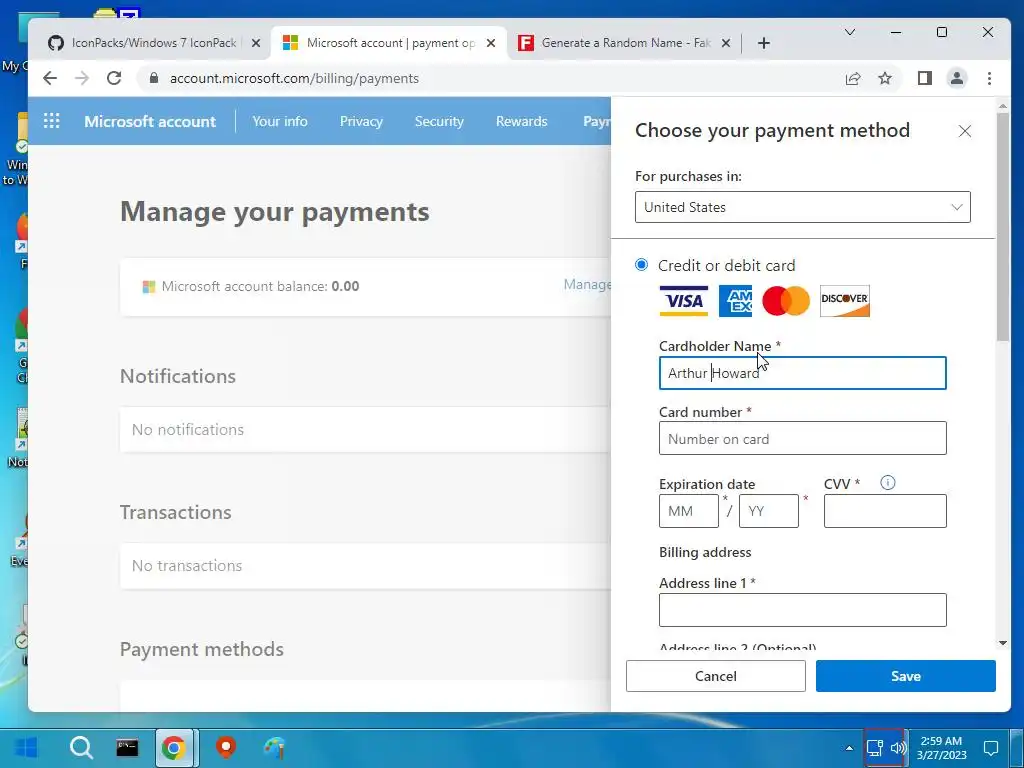Open the Chrome profile avatar menu

[957, 78]
